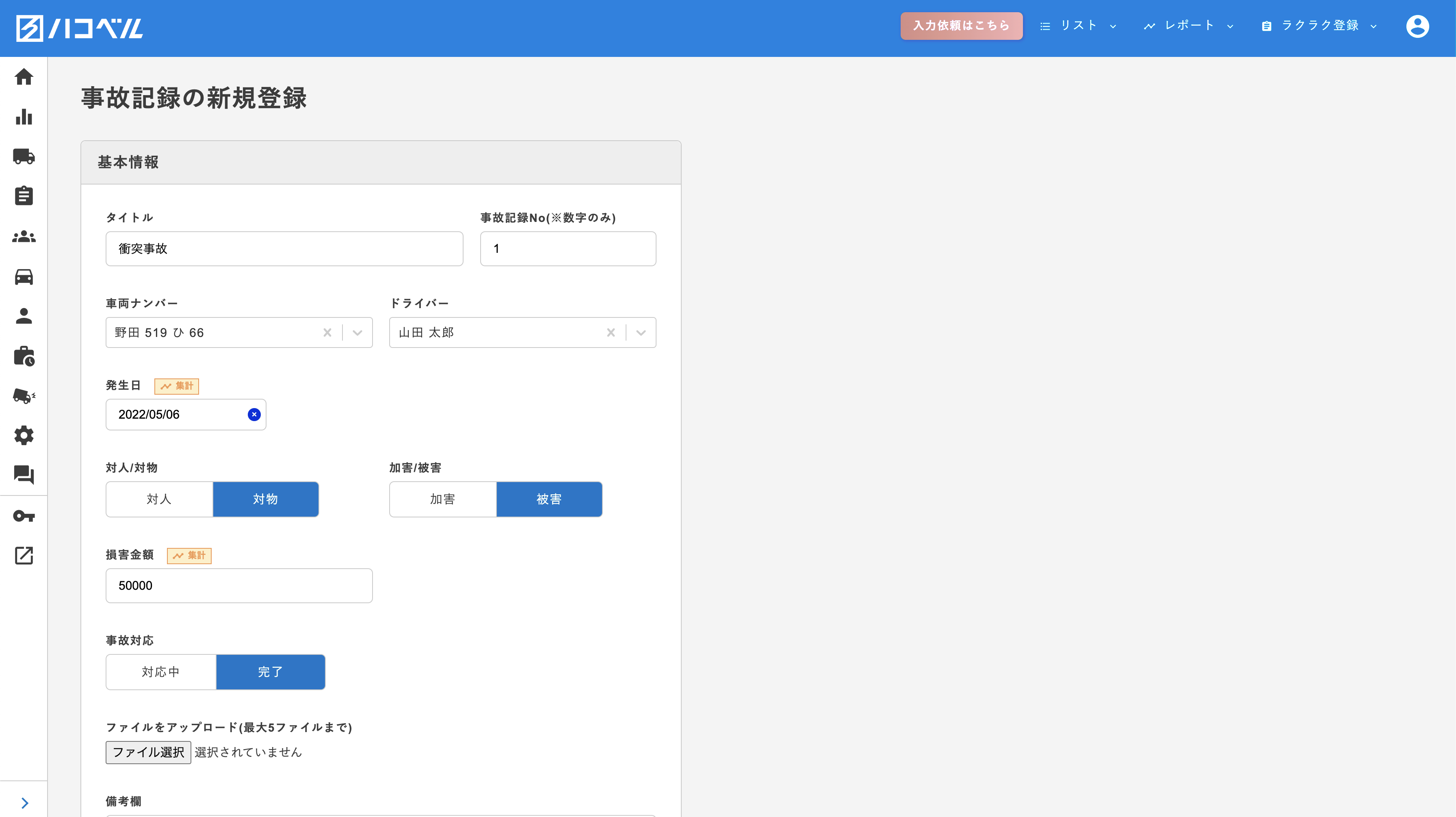Expand the ドライバー dropdown arrow
1456x817 pixels.
tap(640, 332)
